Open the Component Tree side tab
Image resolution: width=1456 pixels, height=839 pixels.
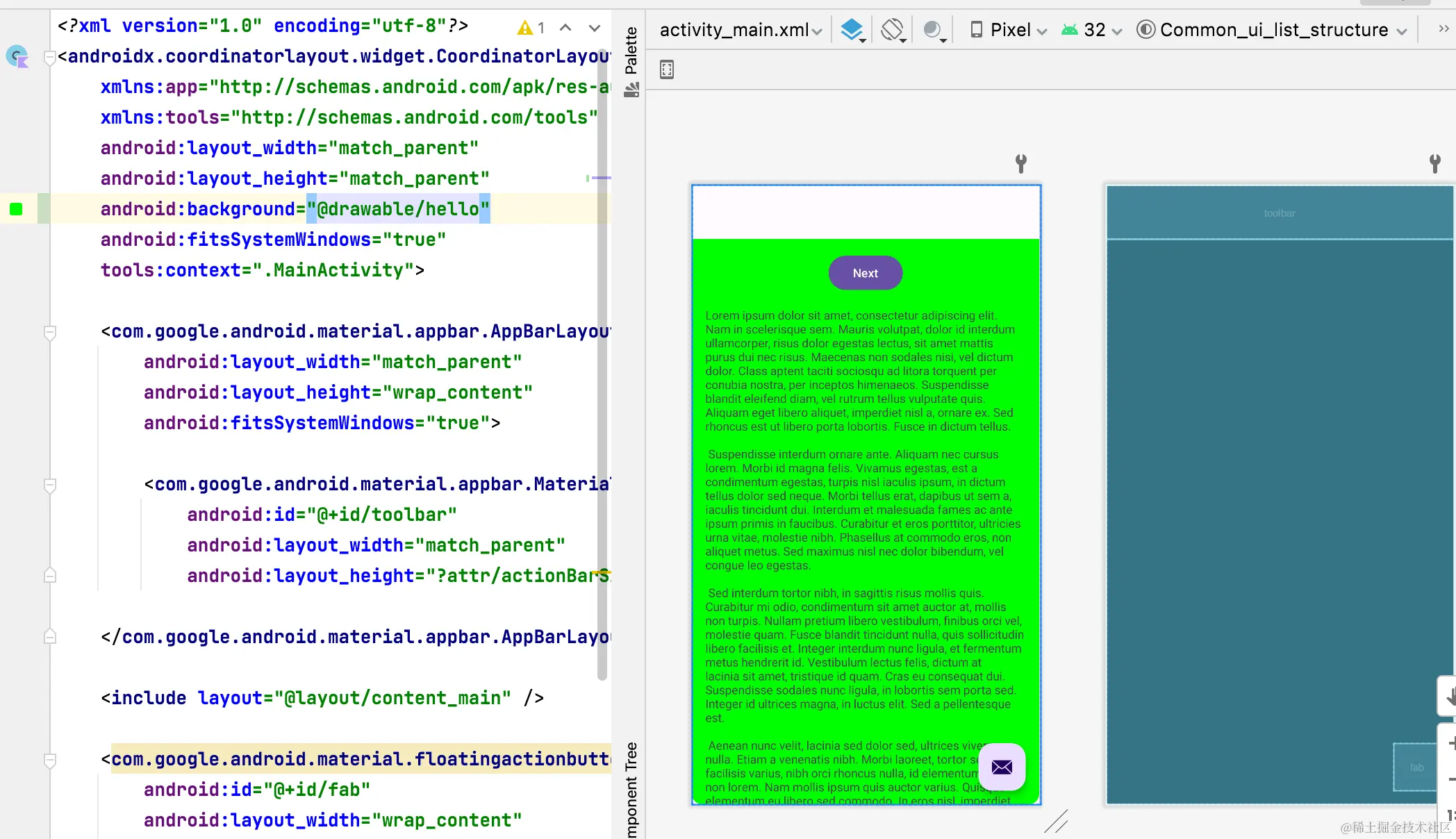point(631,792)
